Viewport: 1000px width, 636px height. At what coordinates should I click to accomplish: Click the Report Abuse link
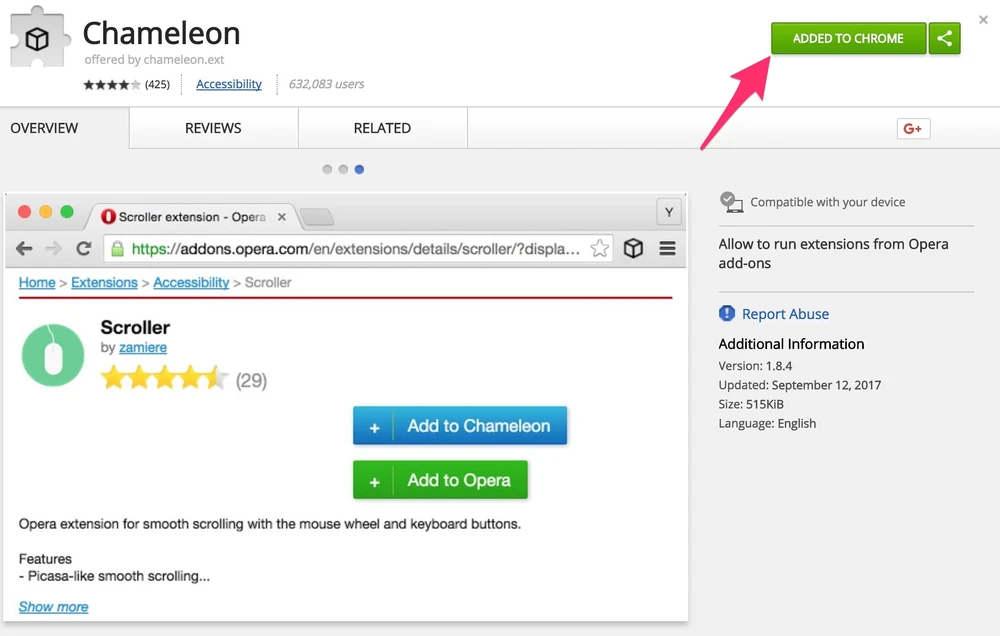pyautogui.click(x=785, y=314)
